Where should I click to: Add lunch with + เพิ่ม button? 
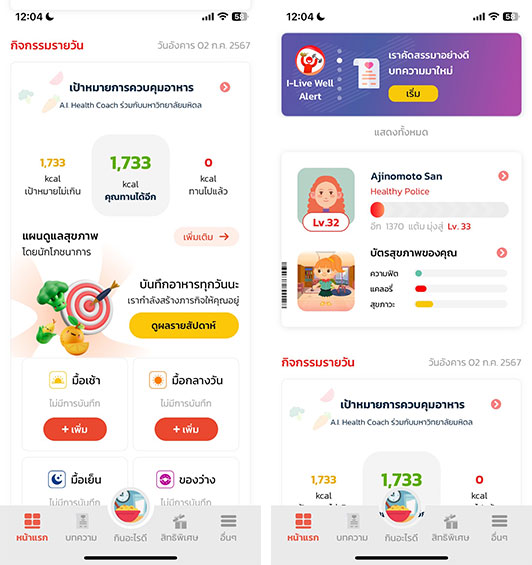point(186,429)
